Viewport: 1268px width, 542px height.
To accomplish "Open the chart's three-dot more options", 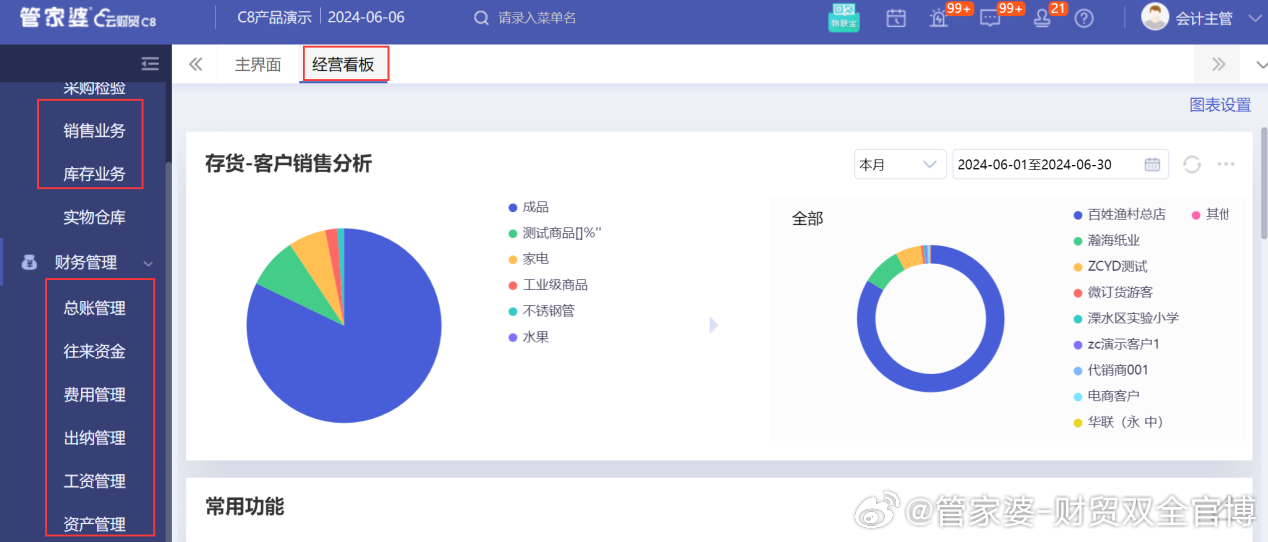I will coord(1226,164).
